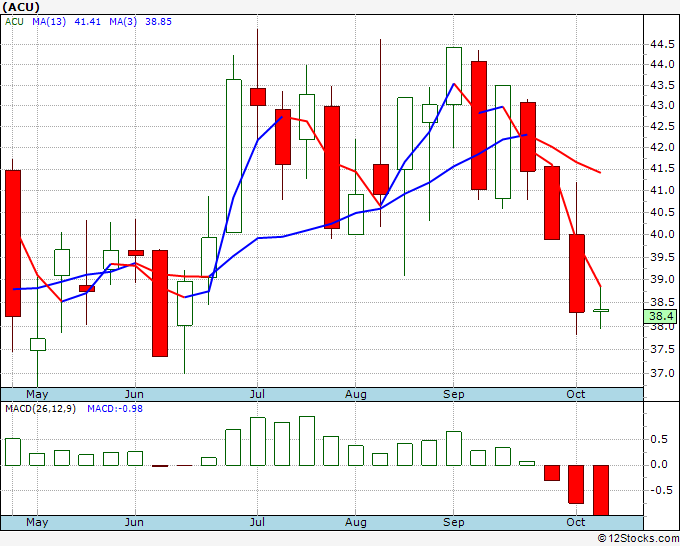Click Aug on the MACD panel time axis
The width and height of the screenshot is (680, 546).
pyautogui.click(x=356, y=523)
